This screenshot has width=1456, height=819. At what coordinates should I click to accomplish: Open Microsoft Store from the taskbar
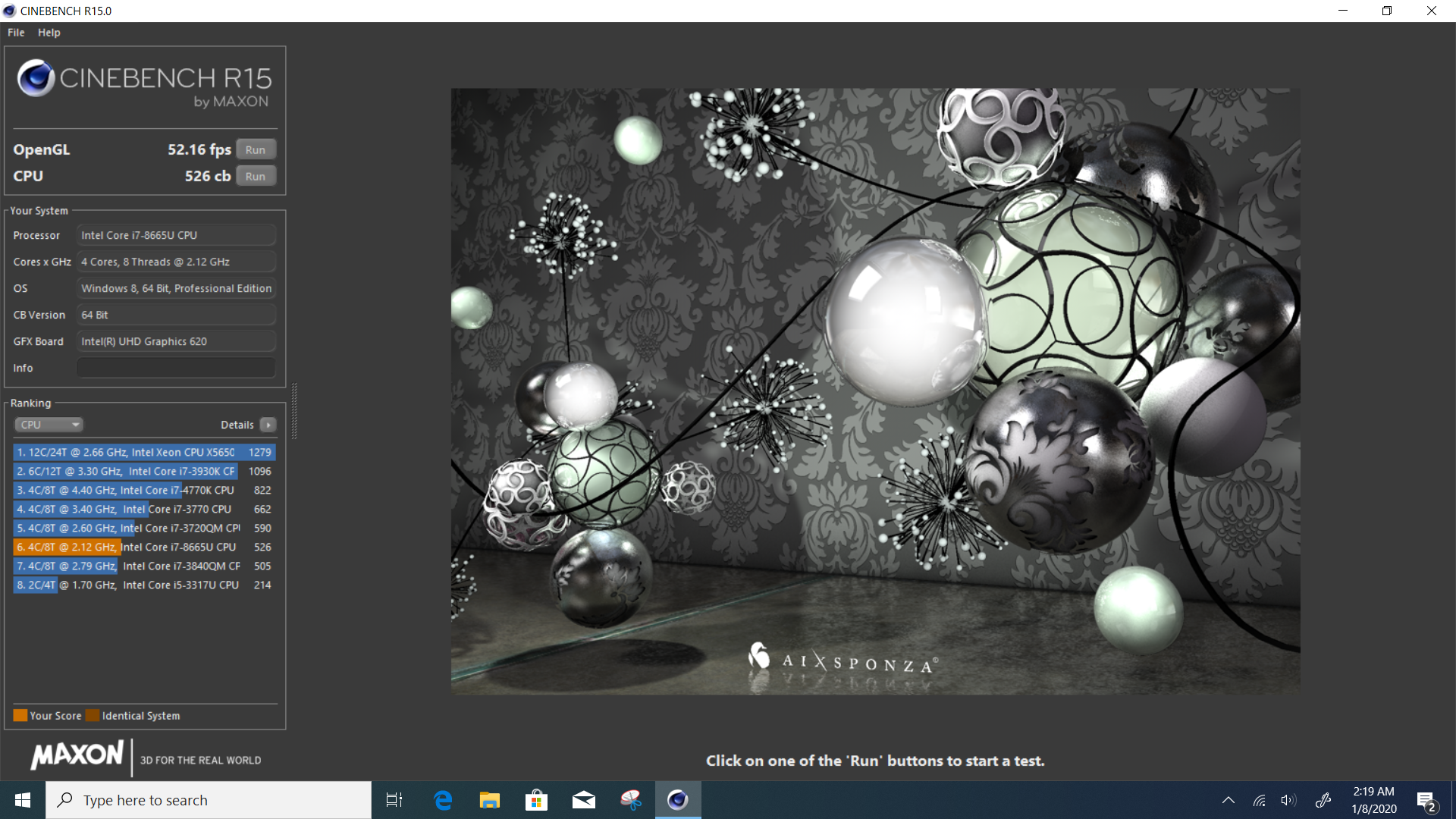tap(537, 800)
